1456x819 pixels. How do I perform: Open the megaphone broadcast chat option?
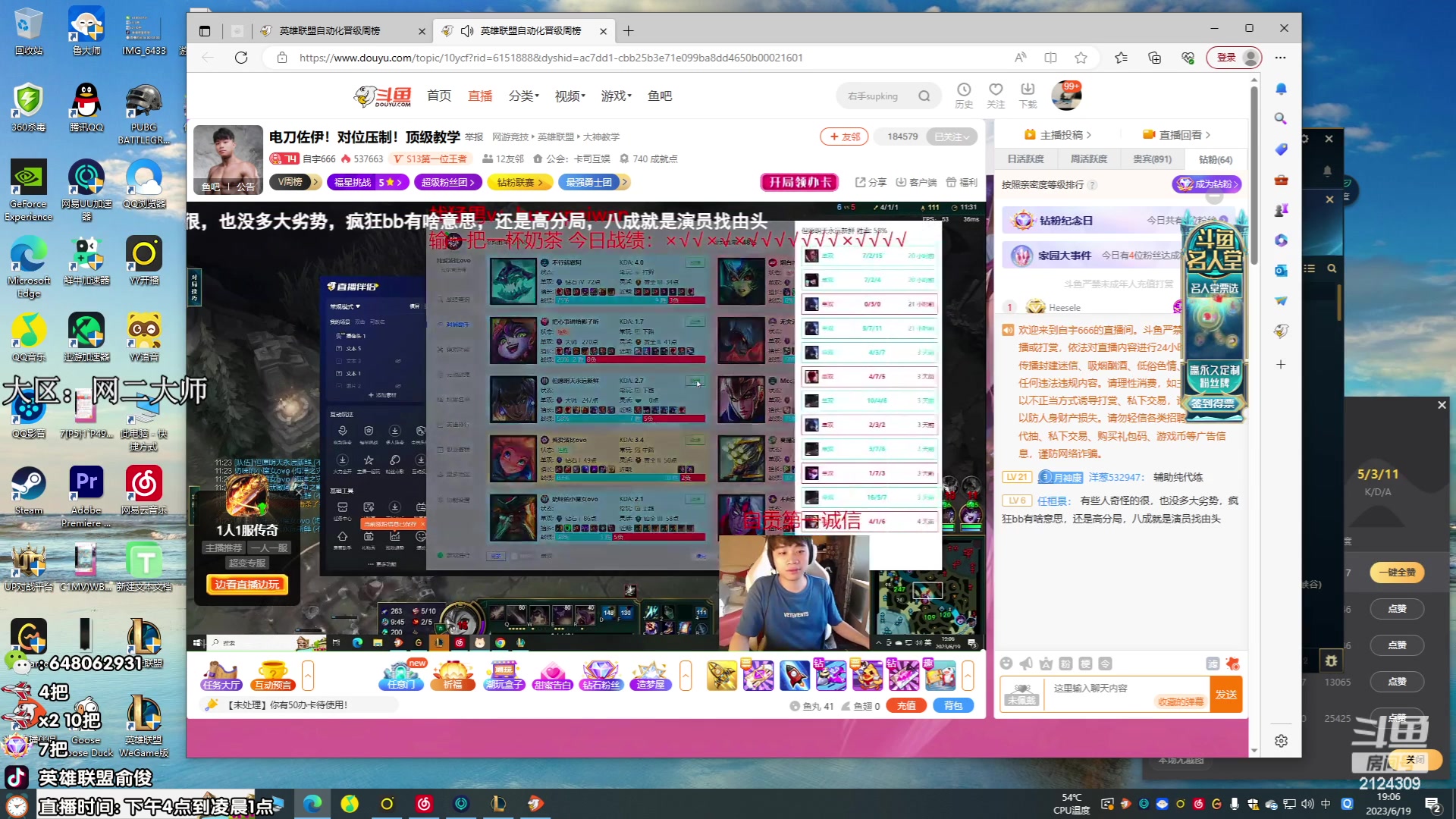pyautogui.click(x=1026, y=664)
